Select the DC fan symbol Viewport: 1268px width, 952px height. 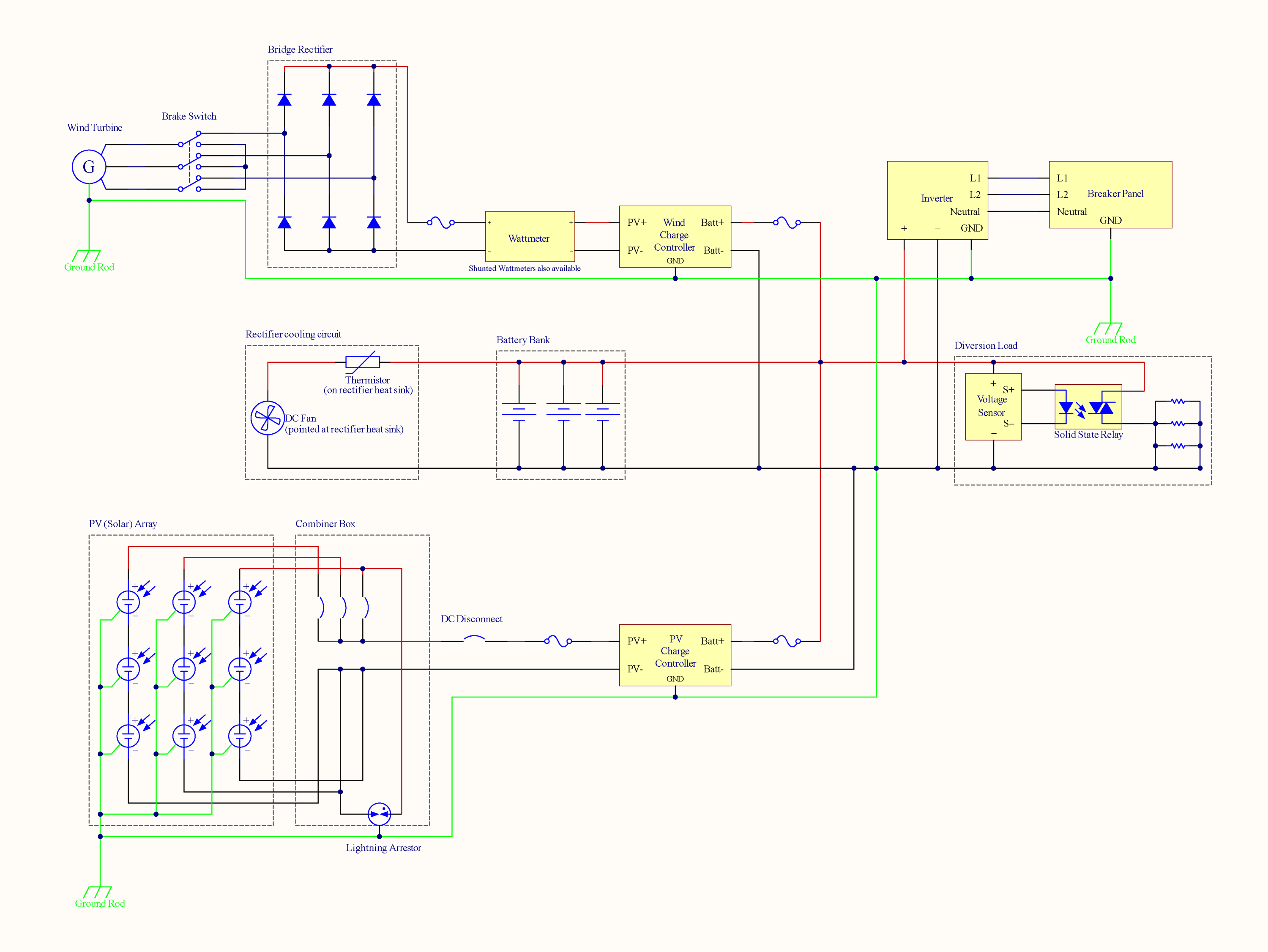267,418
